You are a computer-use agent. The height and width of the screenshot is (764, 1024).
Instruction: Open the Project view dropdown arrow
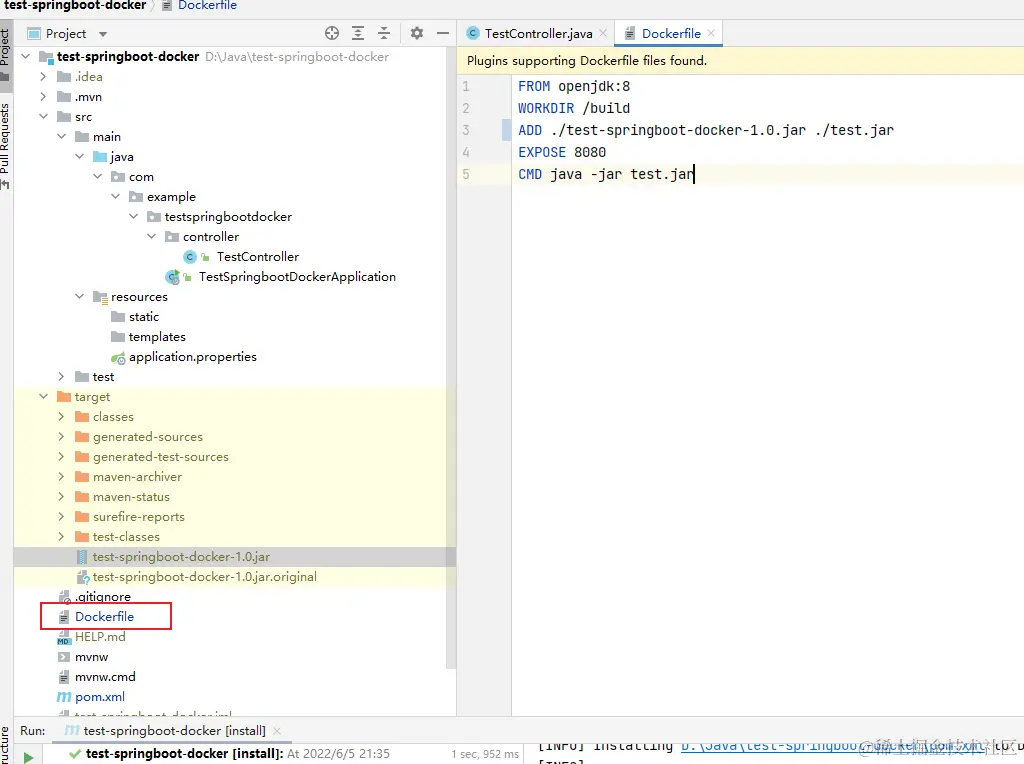103,34
